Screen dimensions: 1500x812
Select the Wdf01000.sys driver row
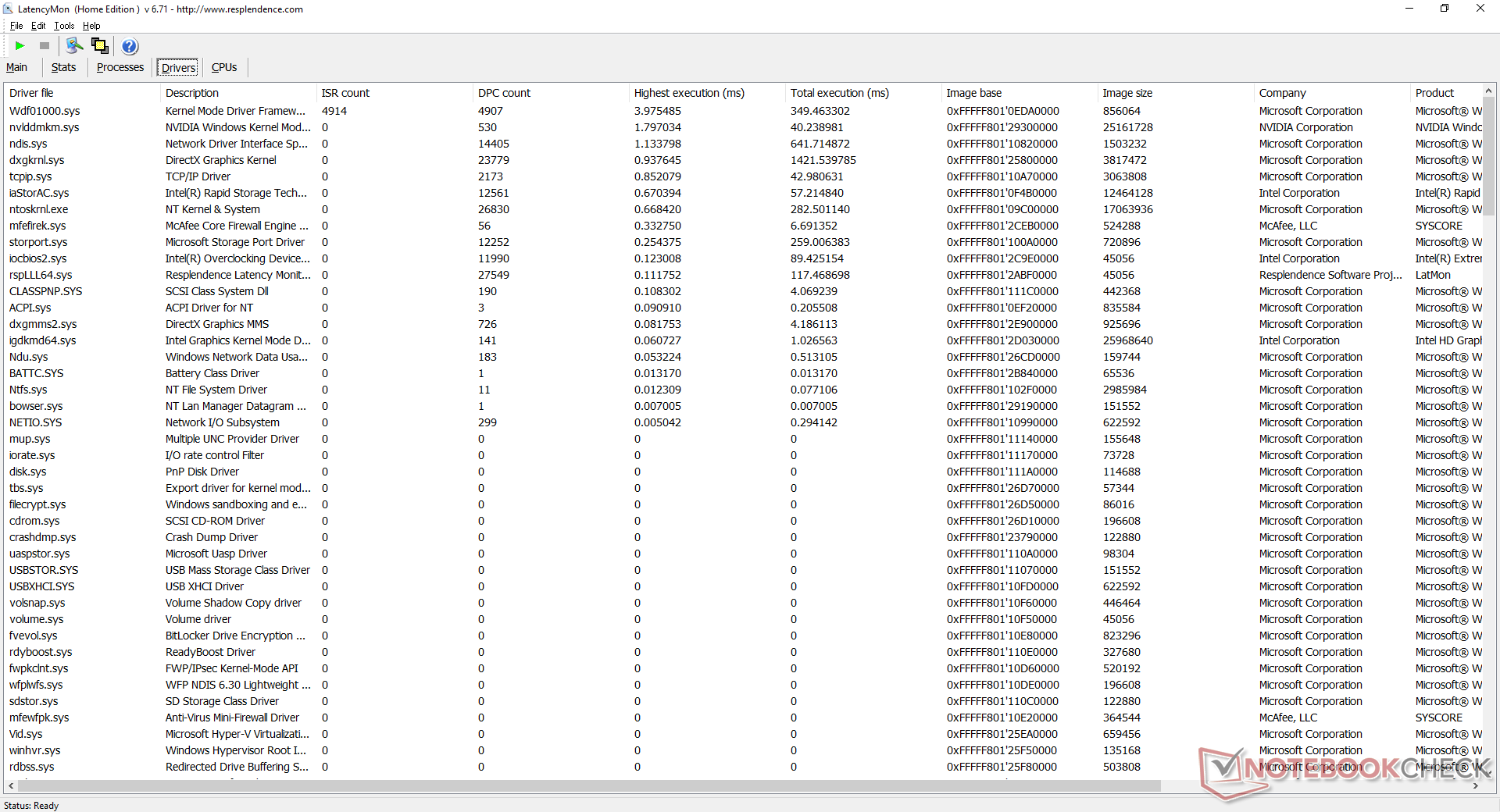(743, 111)
